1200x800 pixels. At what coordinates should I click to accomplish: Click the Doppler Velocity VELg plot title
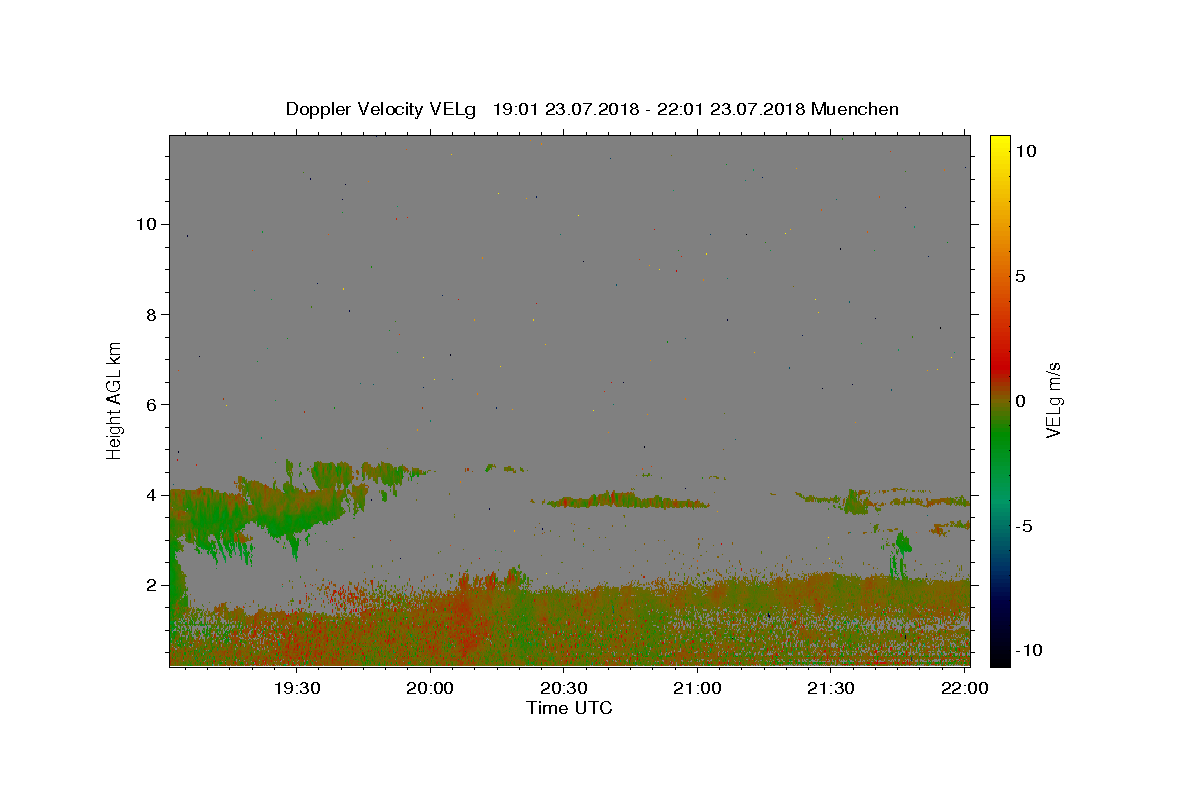pyautogui.click(x=592, y=109)
